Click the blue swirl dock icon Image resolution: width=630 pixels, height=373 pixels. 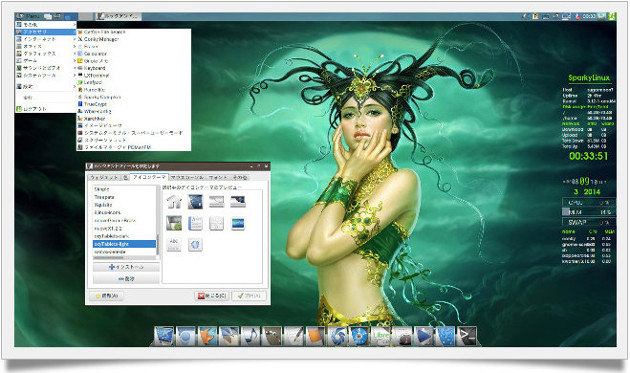pos(337,336)
